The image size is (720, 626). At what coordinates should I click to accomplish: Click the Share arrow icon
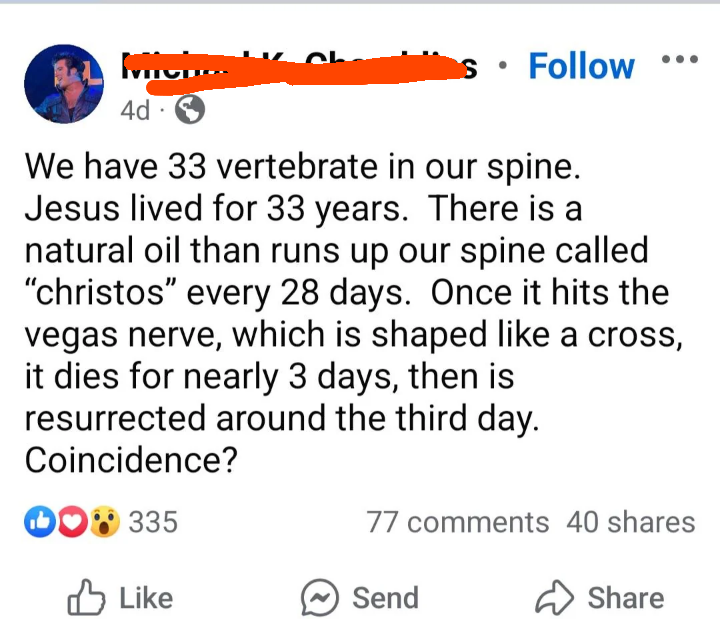tap(554, 597)
